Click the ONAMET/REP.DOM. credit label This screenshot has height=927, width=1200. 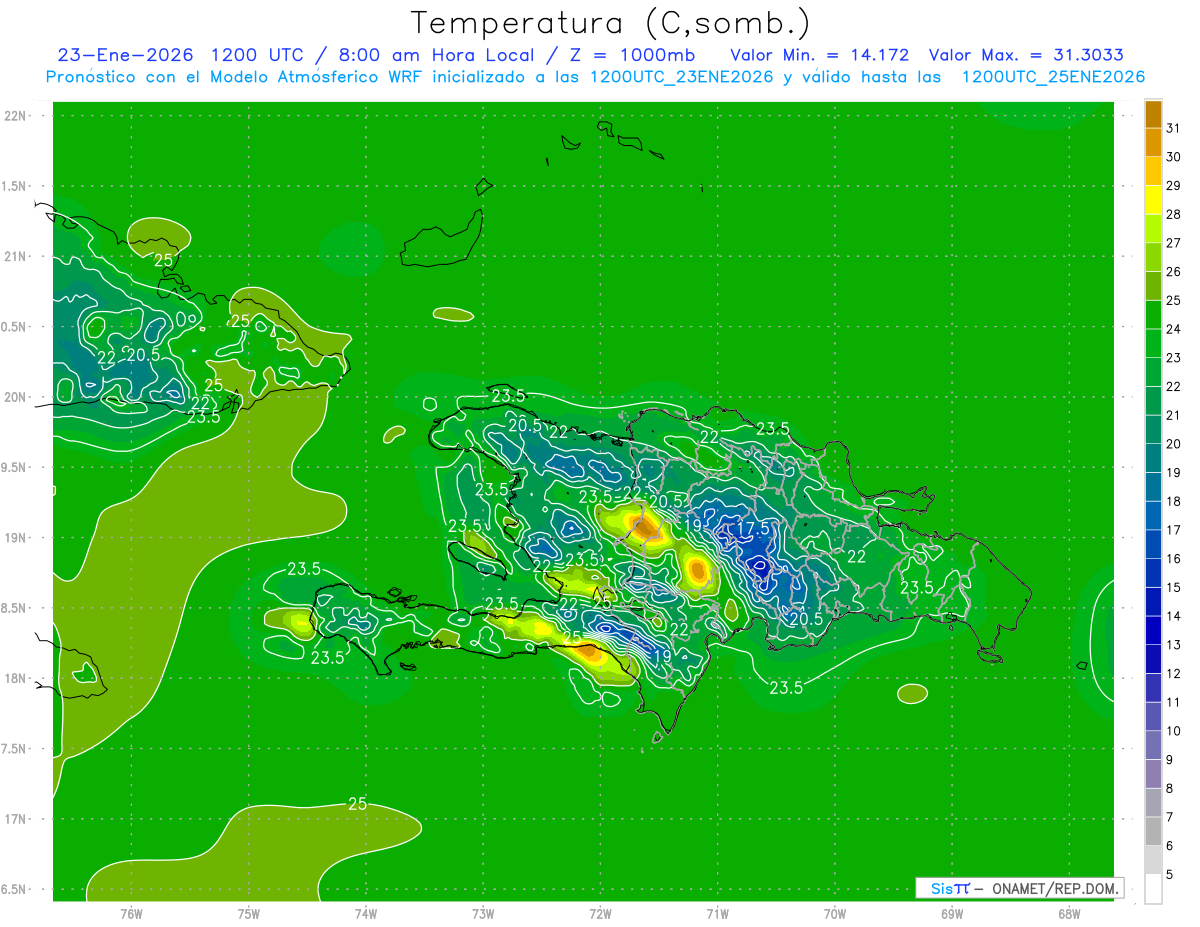[1054, 888]
